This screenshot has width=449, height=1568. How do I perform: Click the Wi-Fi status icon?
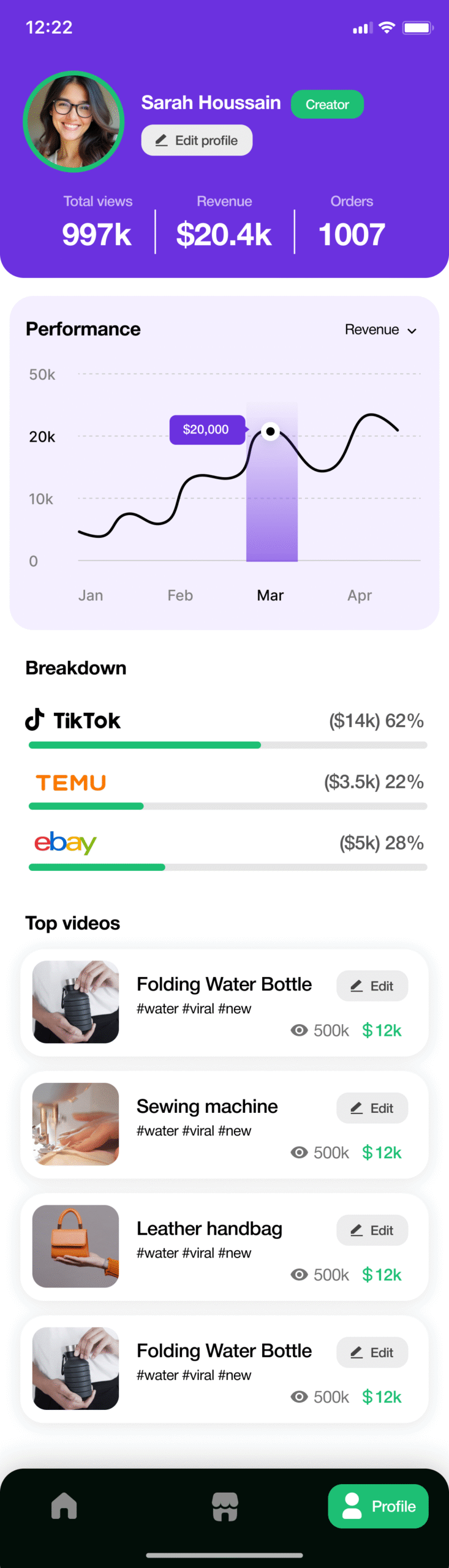[x=387, y=28]
